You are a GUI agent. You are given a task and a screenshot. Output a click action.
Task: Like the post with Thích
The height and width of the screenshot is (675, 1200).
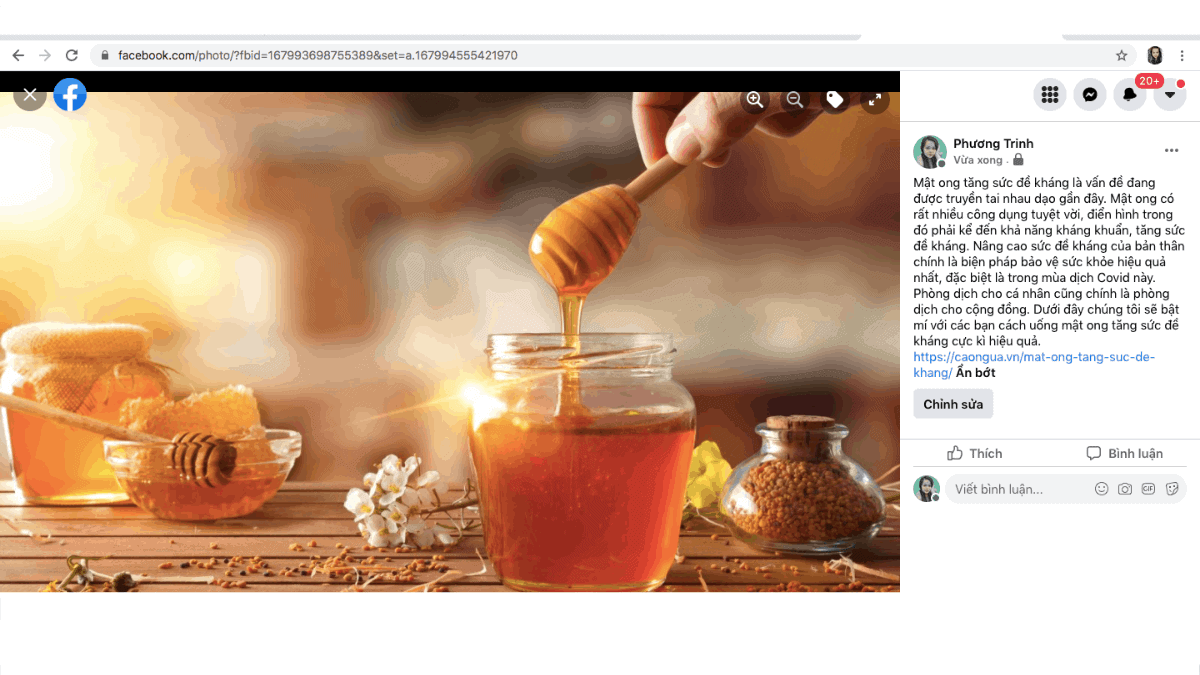974,453
